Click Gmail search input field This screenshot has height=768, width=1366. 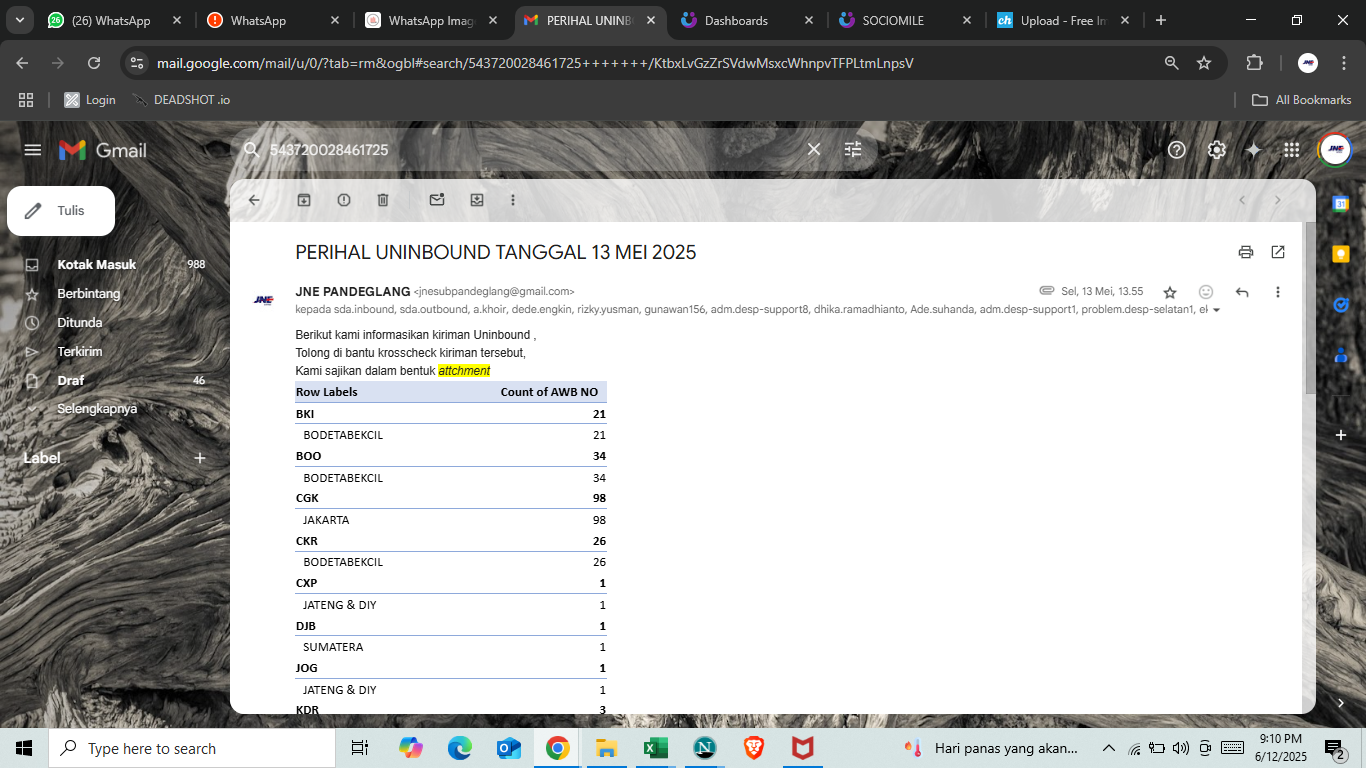point(530,149)
